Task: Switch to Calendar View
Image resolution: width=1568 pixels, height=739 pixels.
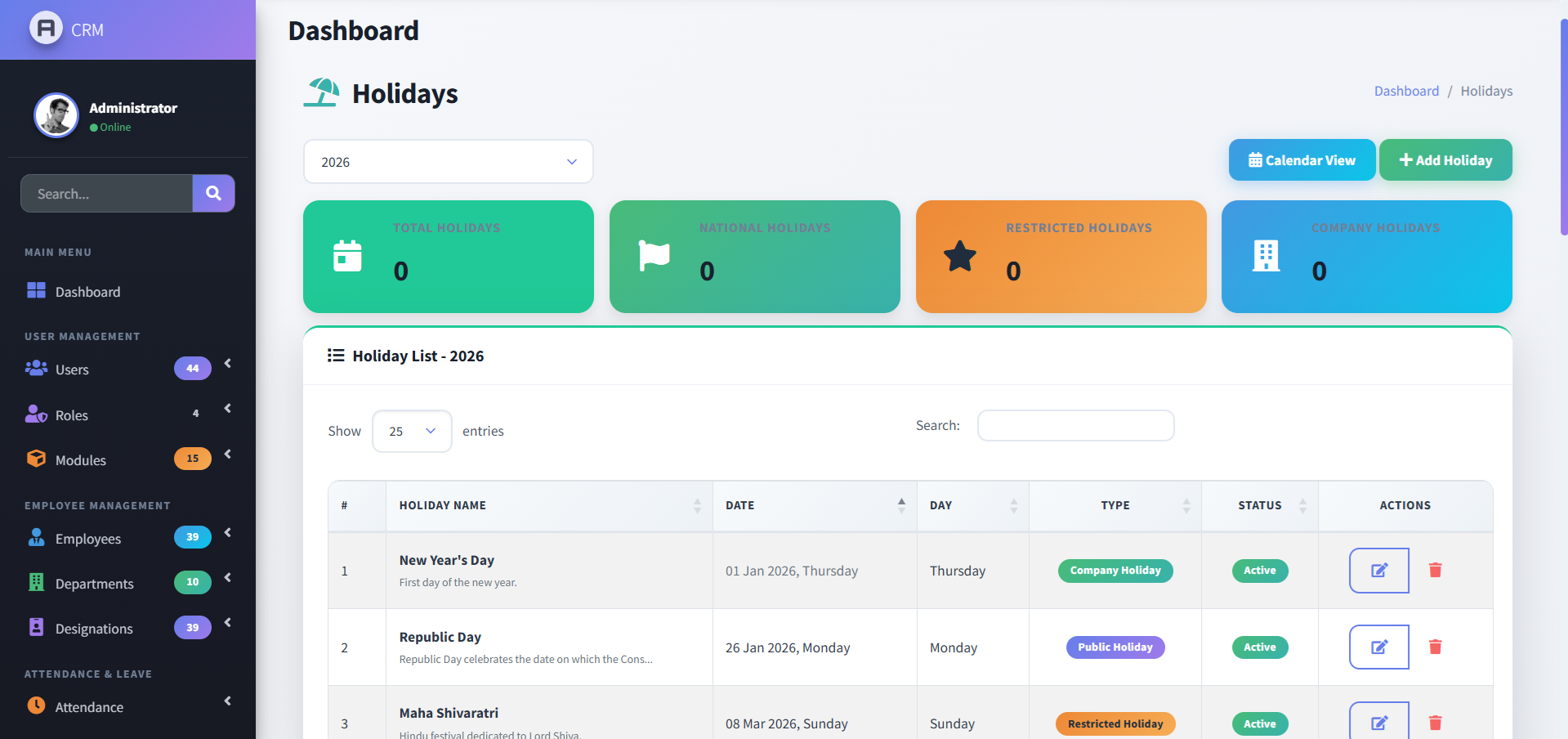Action: click(x=1302, y=160)
